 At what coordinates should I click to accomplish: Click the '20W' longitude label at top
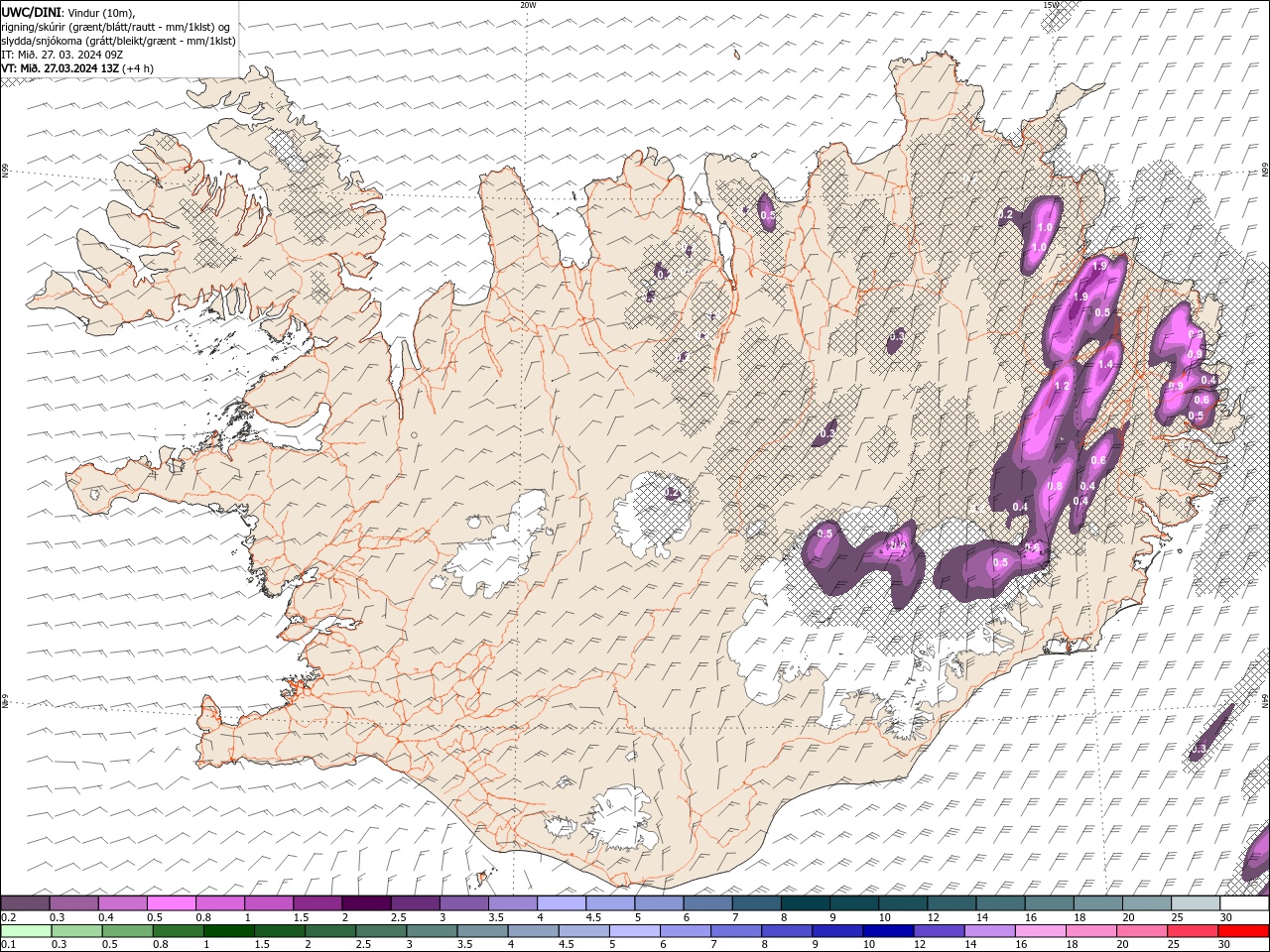click(528, 5)
